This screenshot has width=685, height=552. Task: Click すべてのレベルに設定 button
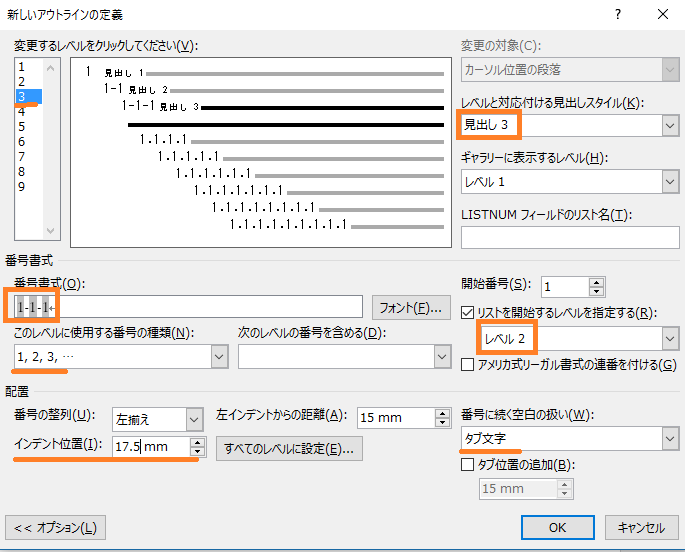pos(289,448)
